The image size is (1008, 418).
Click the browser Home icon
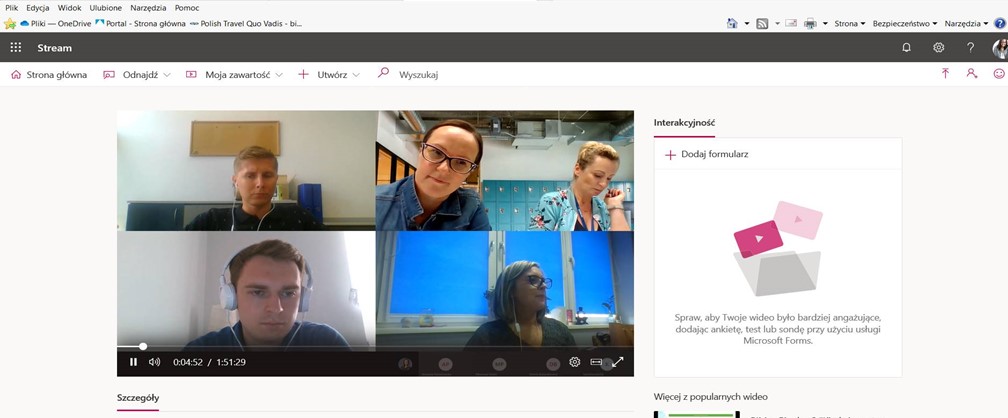(732, 23)
